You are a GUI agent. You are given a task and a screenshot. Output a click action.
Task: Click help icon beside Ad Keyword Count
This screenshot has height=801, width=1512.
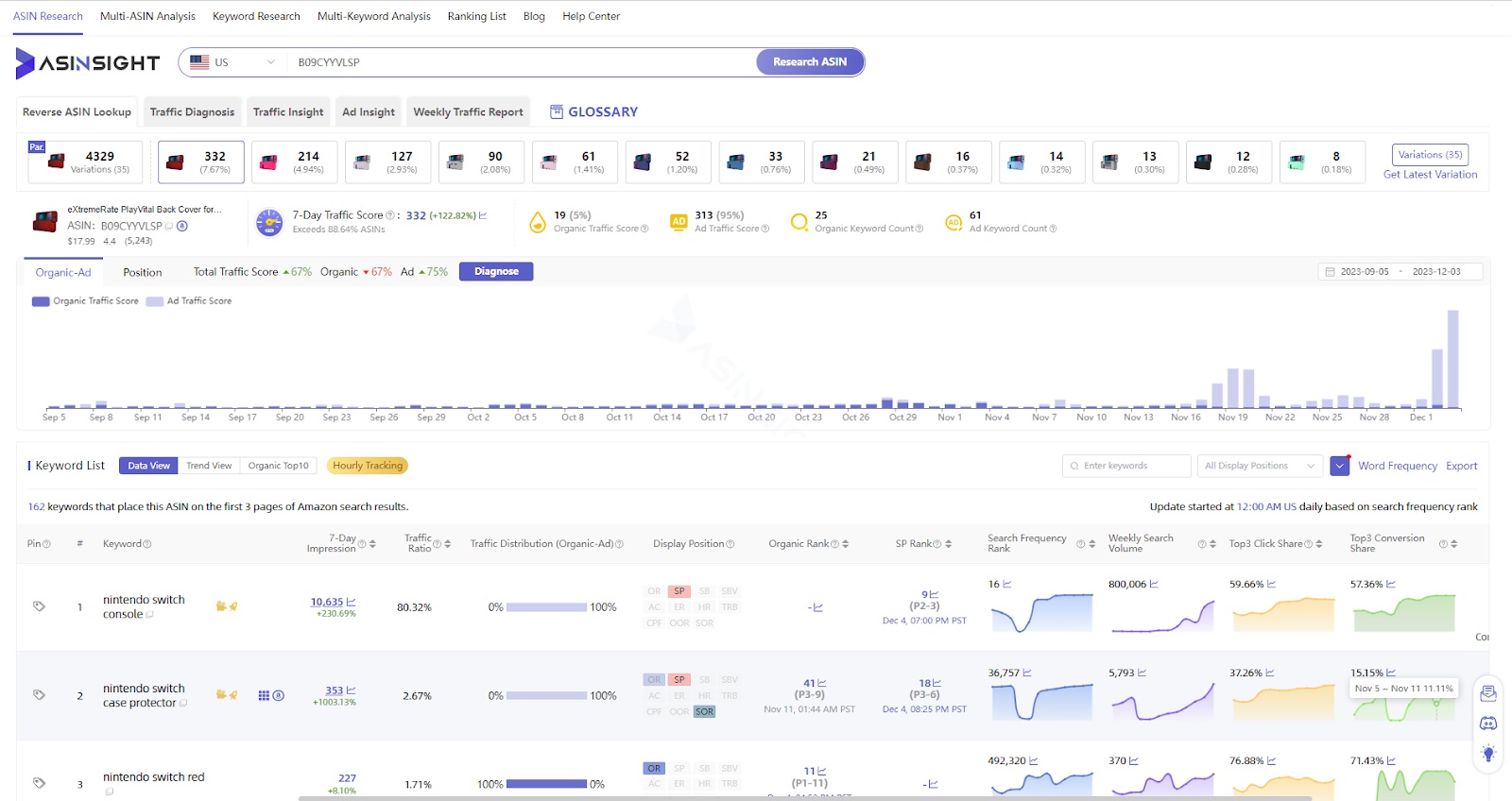1053,229
